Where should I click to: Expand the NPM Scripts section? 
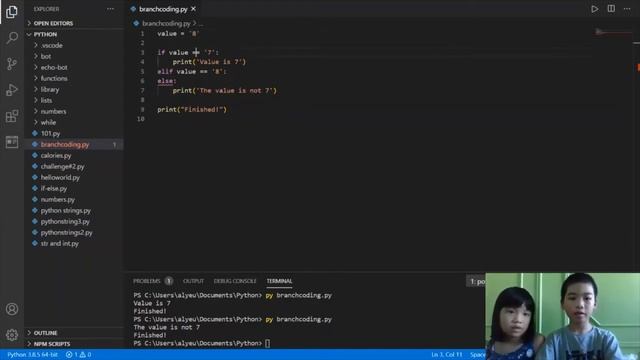[x=74, y=344]
